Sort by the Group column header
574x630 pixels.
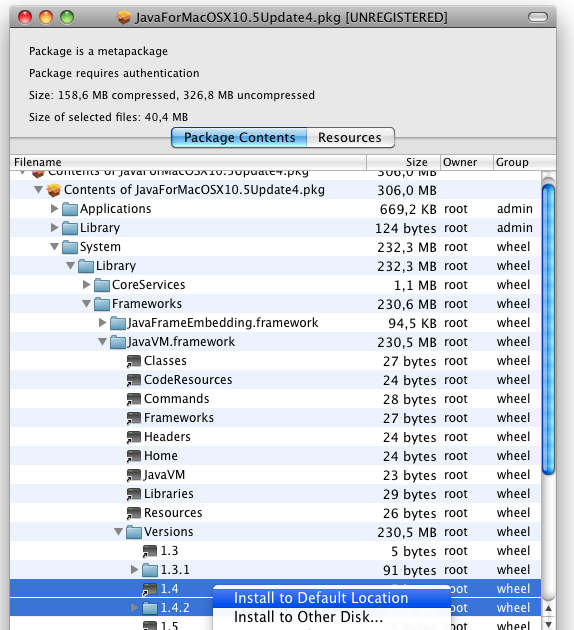(524, 162)
